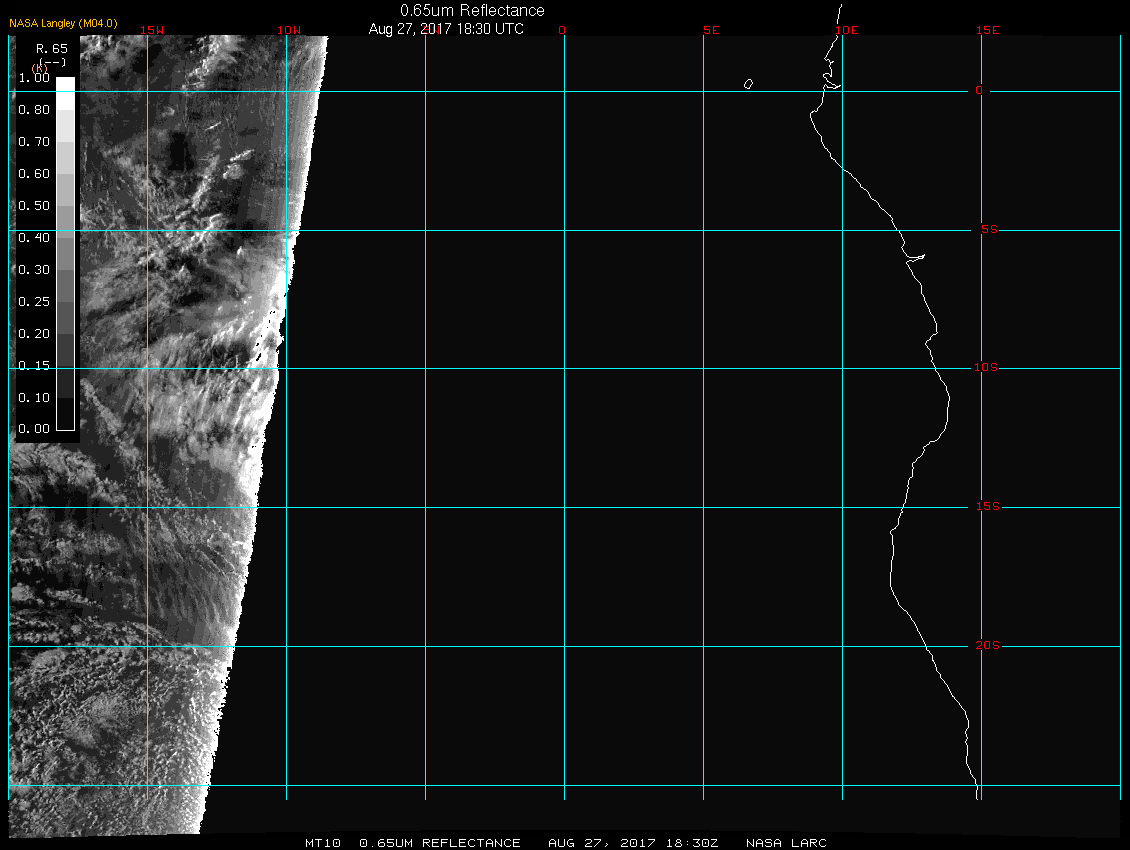Click the "0.65UM REFLECTANCE" footer text
This screenshot has height=850, width=1130.
(440, 842)
